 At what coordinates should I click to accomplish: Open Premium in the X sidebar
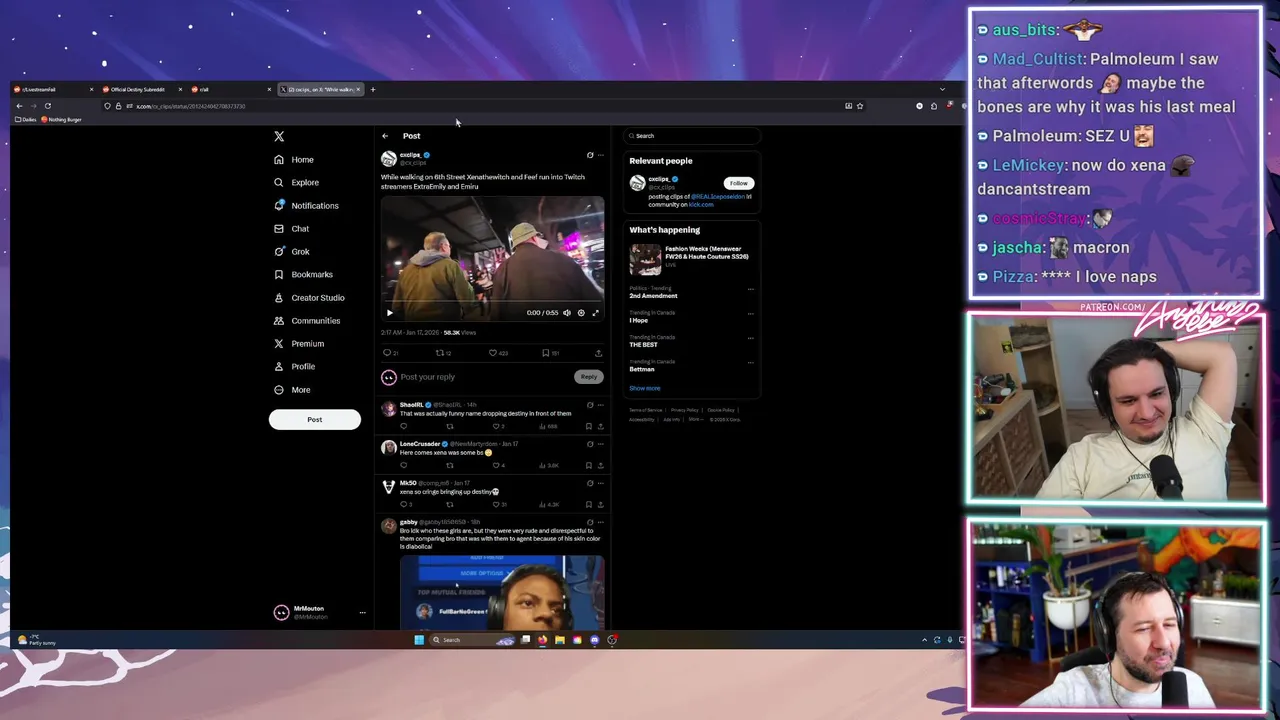click(299, 344)
